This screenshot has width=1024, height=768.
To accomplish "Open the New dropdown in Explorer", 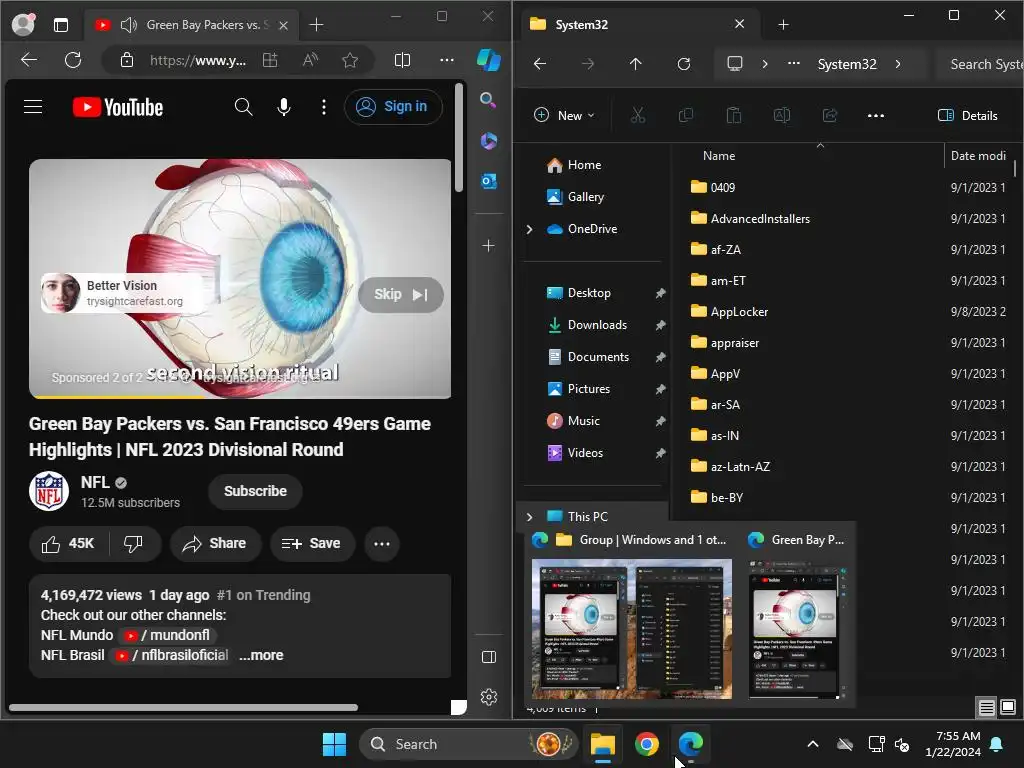I will [564, 116].
